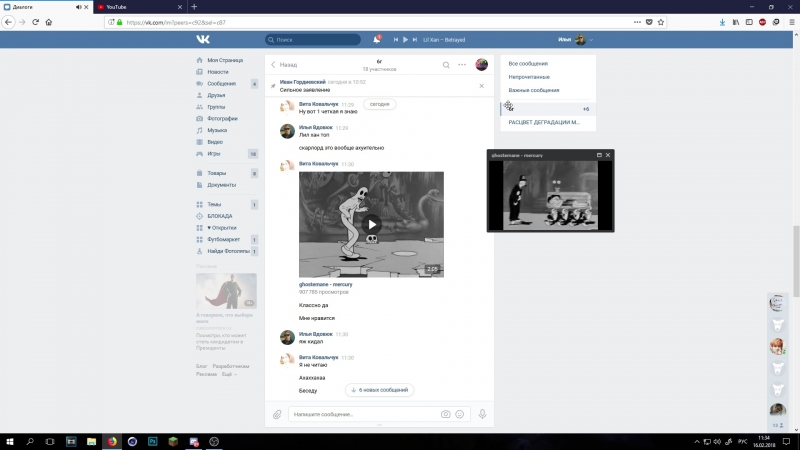Go back with the Назад button
Image resolution: width=800 pixels, height=450 pixels.
pos(284,65)
